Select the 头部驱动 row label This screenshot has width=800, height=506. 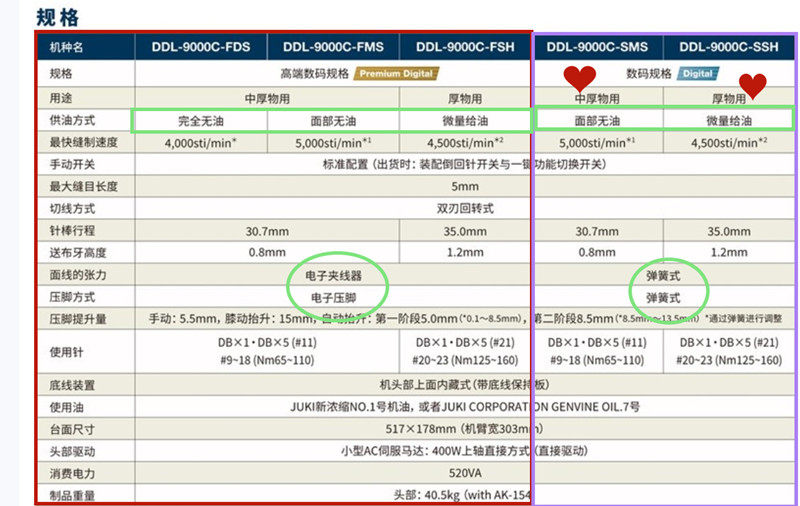(72, 451)
